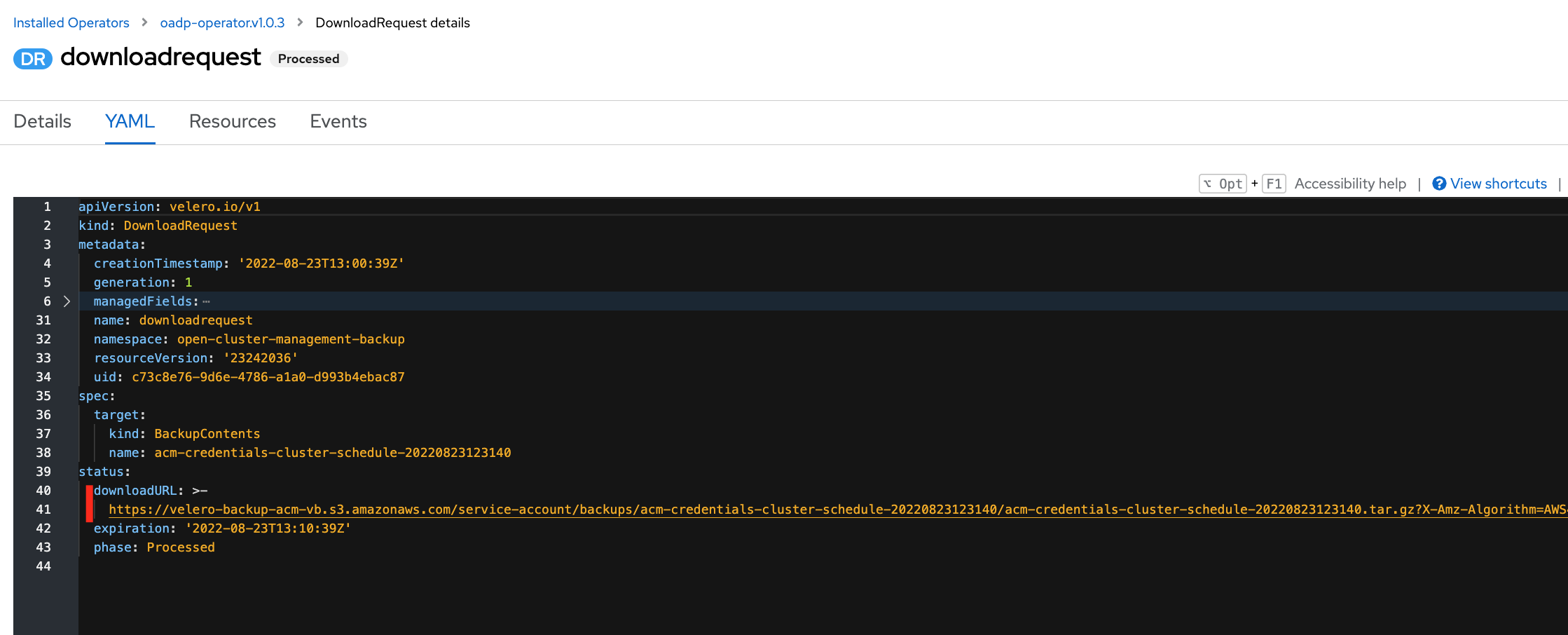Click the F1 key hint badge
Image resolution: width=1568 pixels, height=635 pixels.
pos(1274,183)
